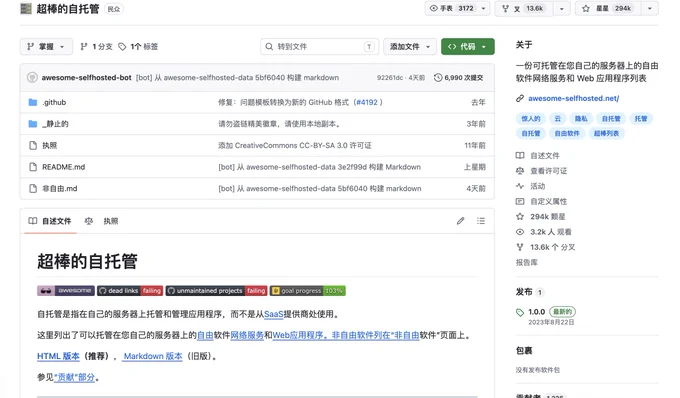Open awesome-selfhosted-bot author link
Screen dimensions: 680x398
point(86,78)
